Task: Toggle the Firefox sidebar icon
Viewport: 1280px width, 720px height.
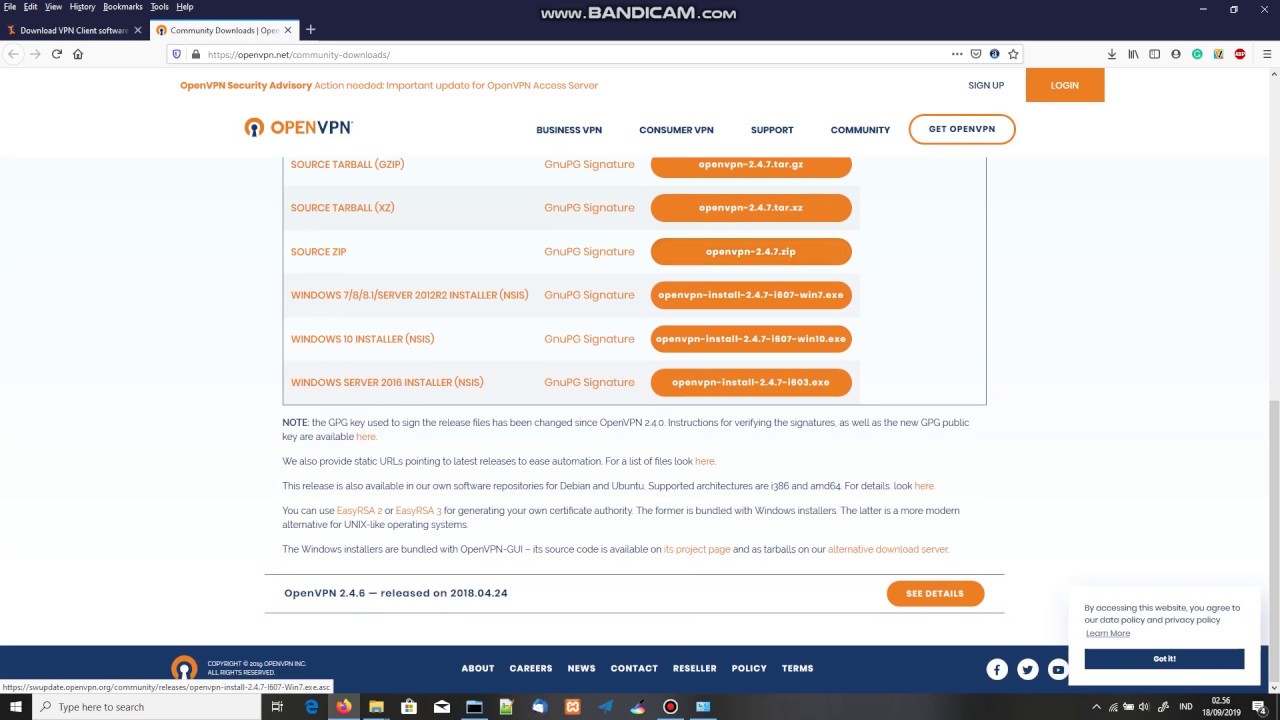Action: tap(1154, 54)
